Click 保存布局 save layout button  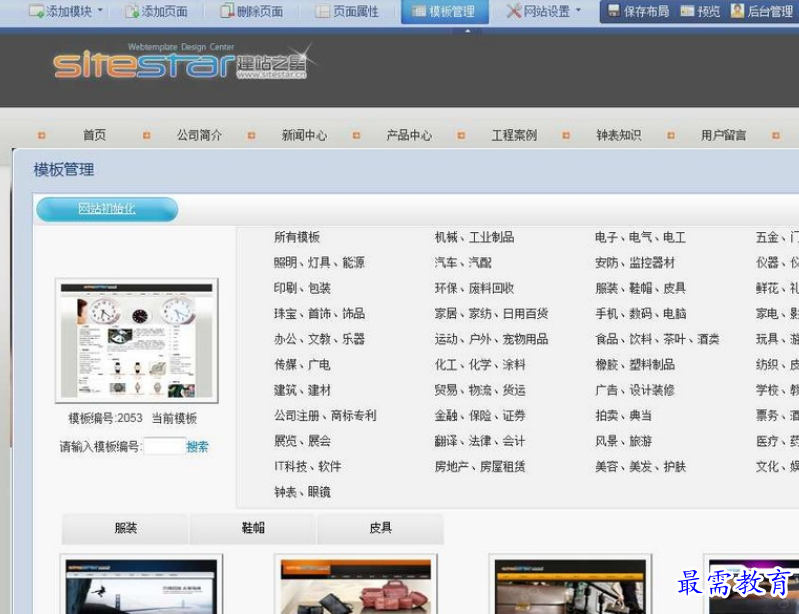(639, 11)
